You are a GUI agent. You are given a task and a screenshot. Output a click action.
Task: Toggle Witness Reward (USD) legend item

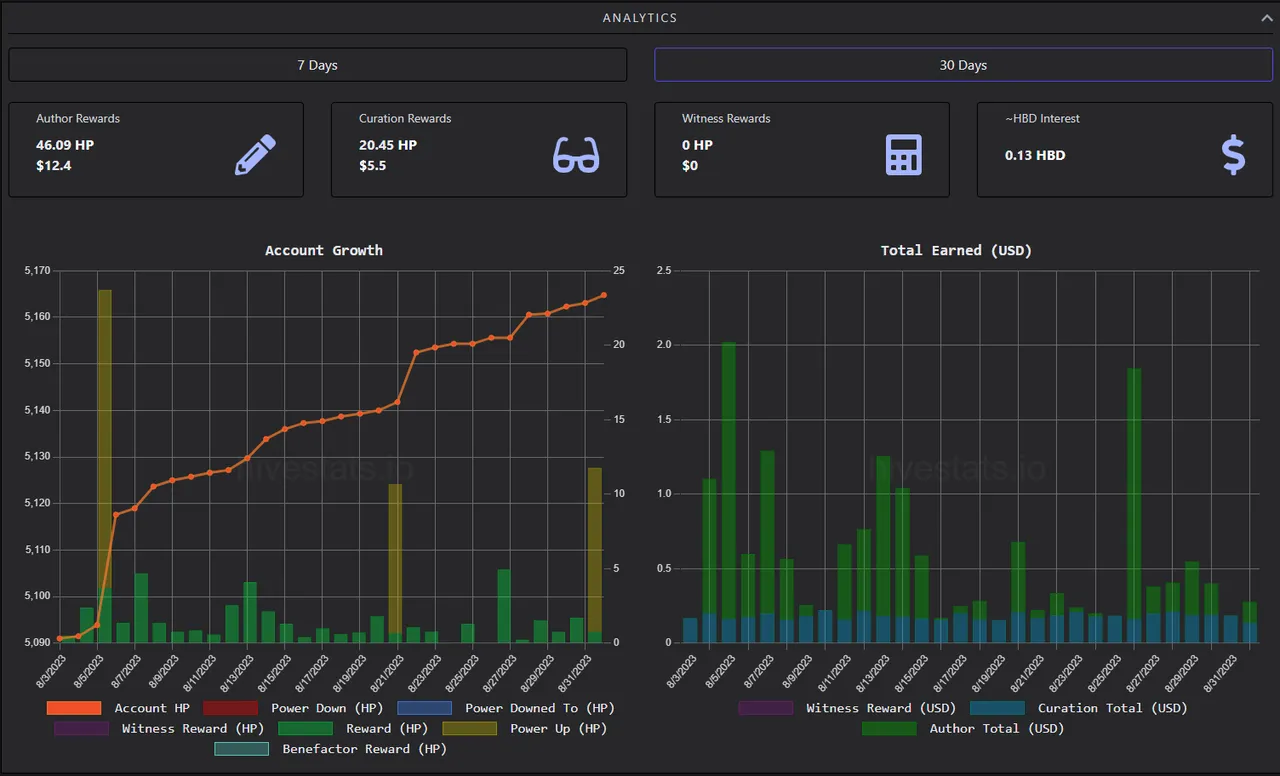point(765,708)
